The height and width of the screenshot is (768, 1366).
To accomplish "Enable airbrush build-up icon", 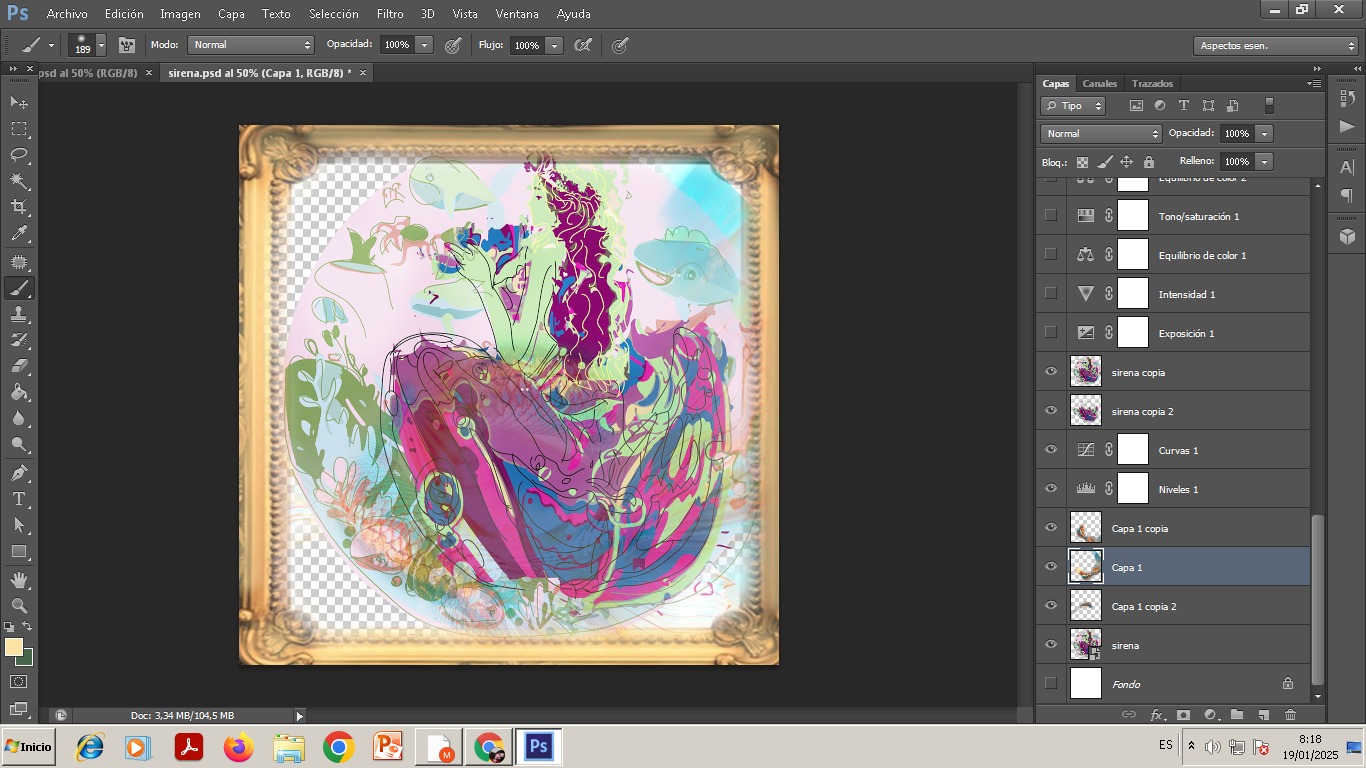I will click(x=583, y=45).
